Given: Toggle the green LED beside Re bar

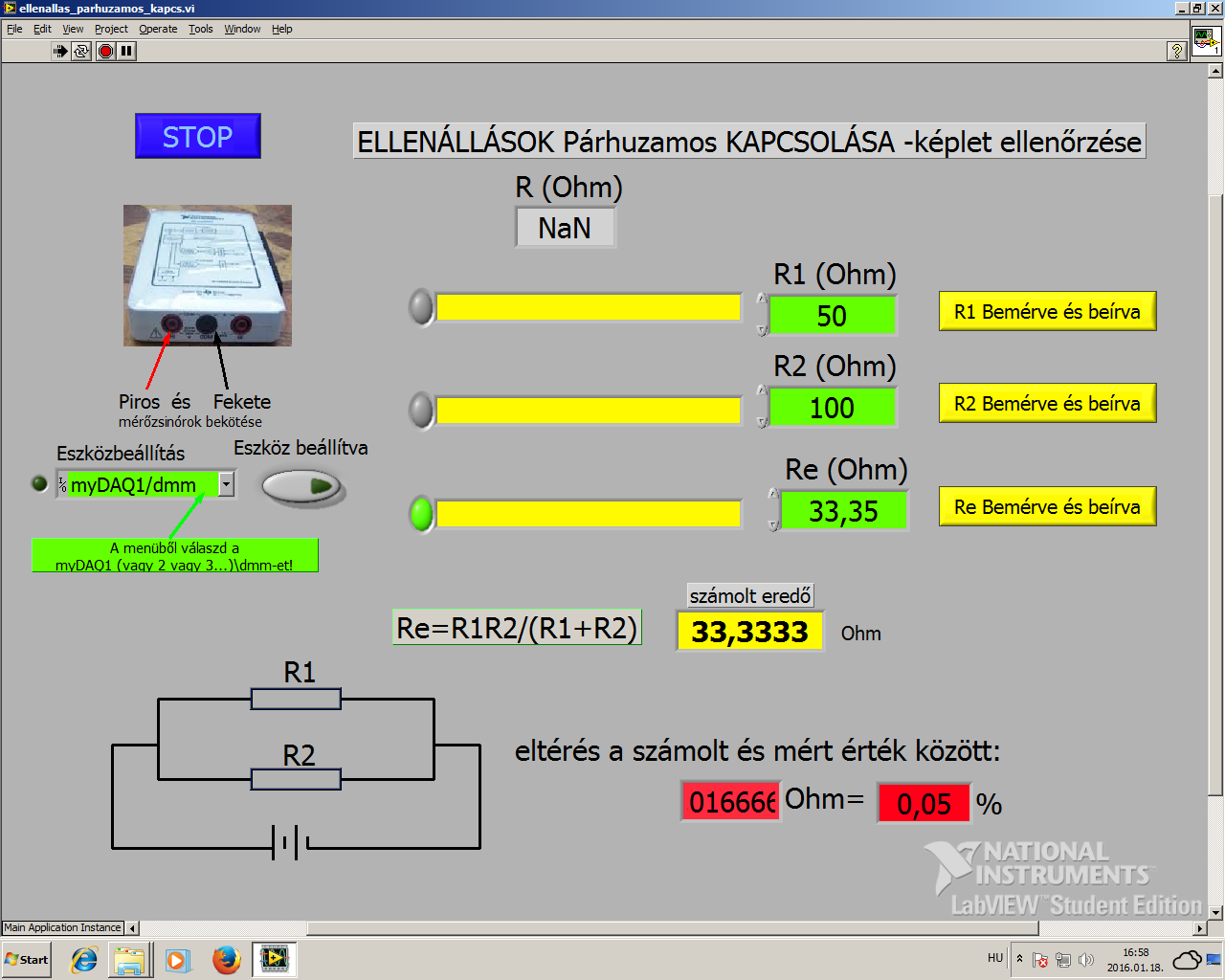Looking at the screenshot, I should click(421, 514).
